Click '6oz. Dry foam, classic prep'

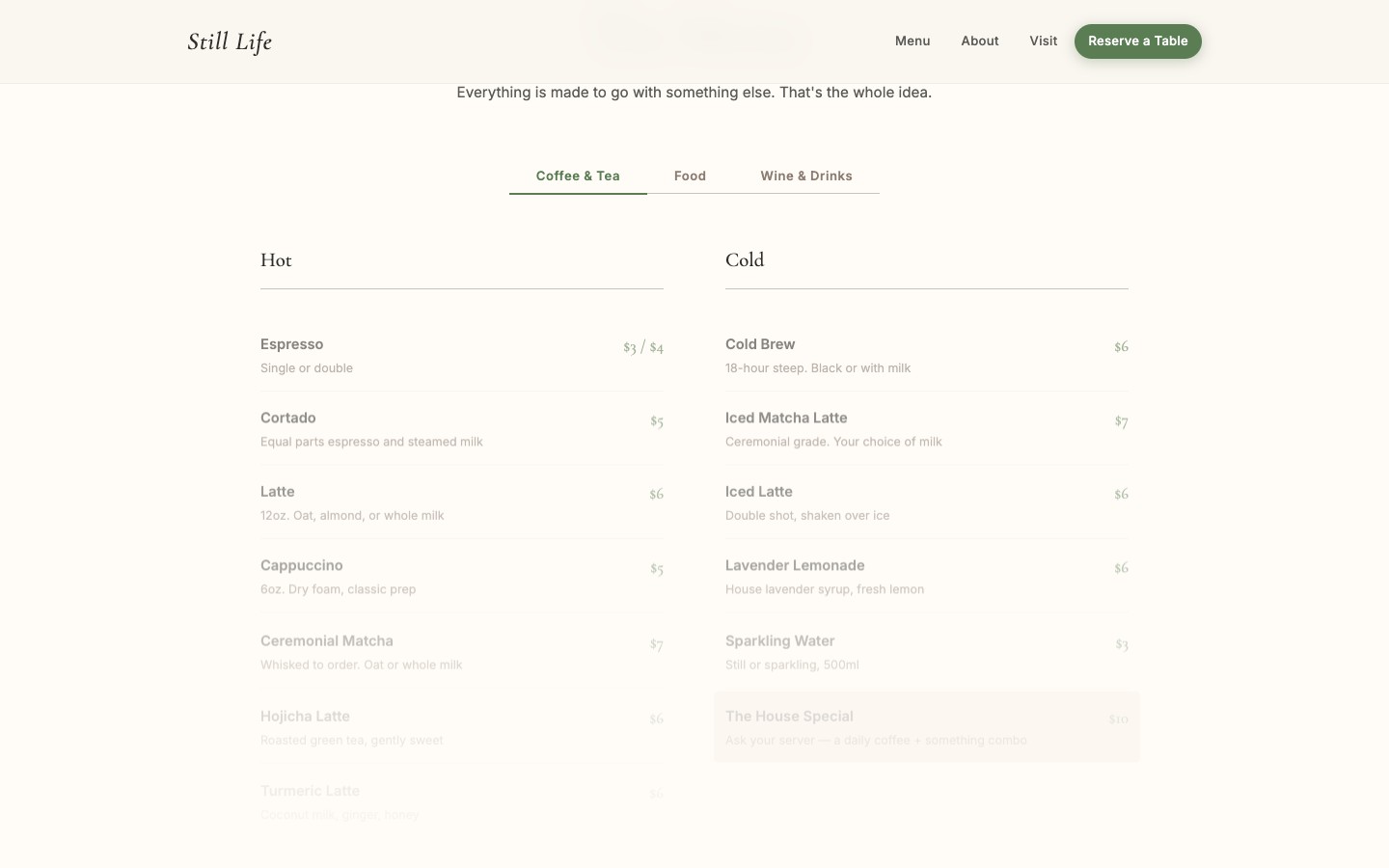tap(339, 589)
